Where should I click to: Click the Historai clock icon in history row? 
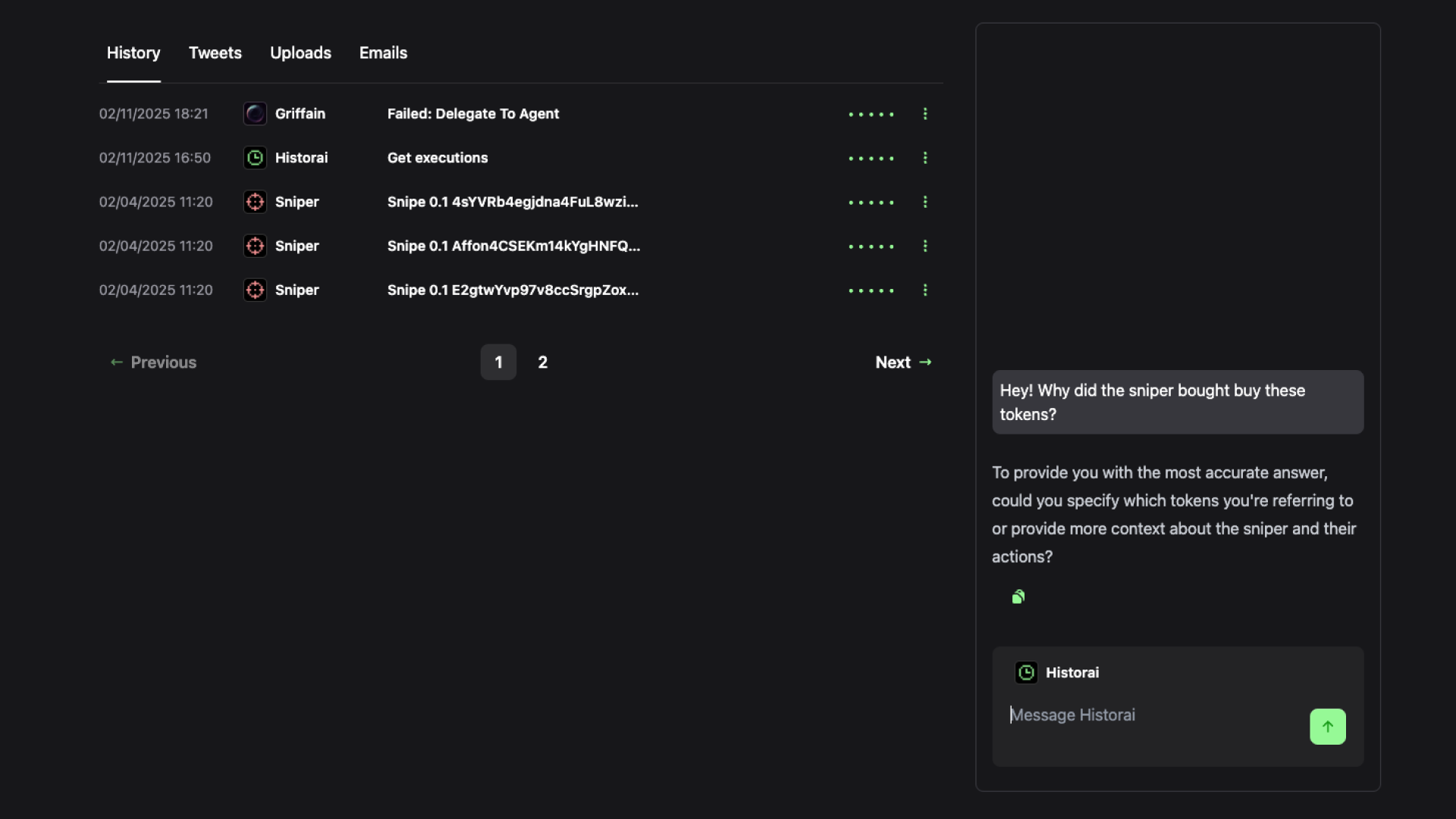pos(255,158)
